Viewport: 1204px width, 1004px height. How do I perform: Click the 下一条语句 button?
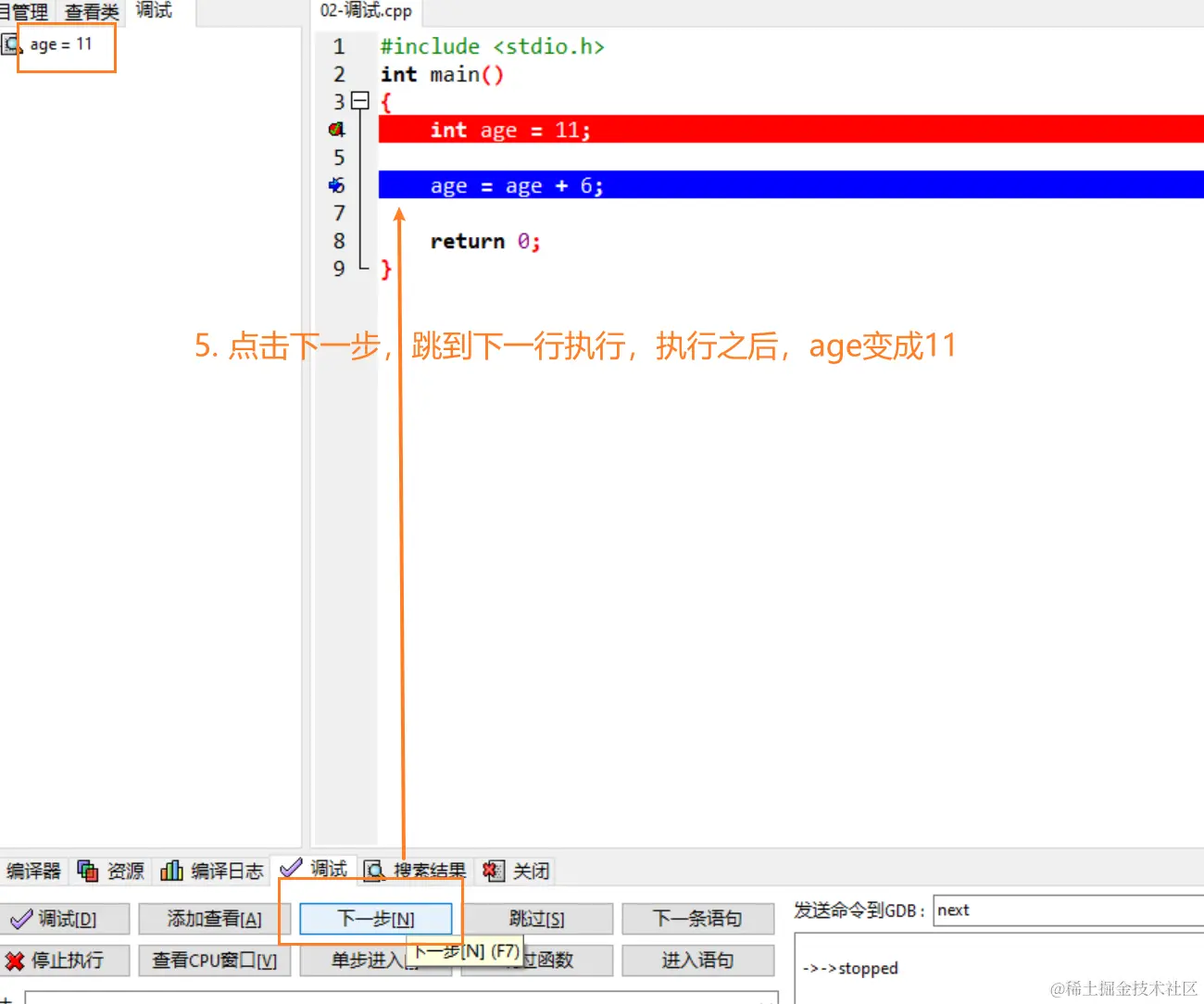(697, 919)
